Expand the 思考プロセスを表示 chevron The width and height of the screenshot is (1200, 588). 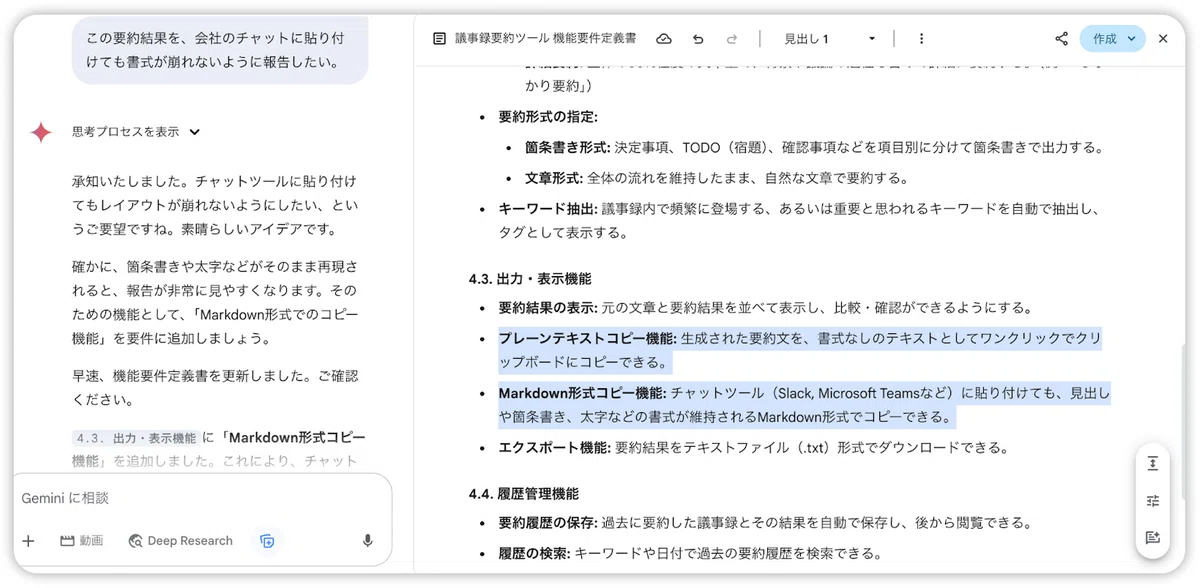click(195, 132)
